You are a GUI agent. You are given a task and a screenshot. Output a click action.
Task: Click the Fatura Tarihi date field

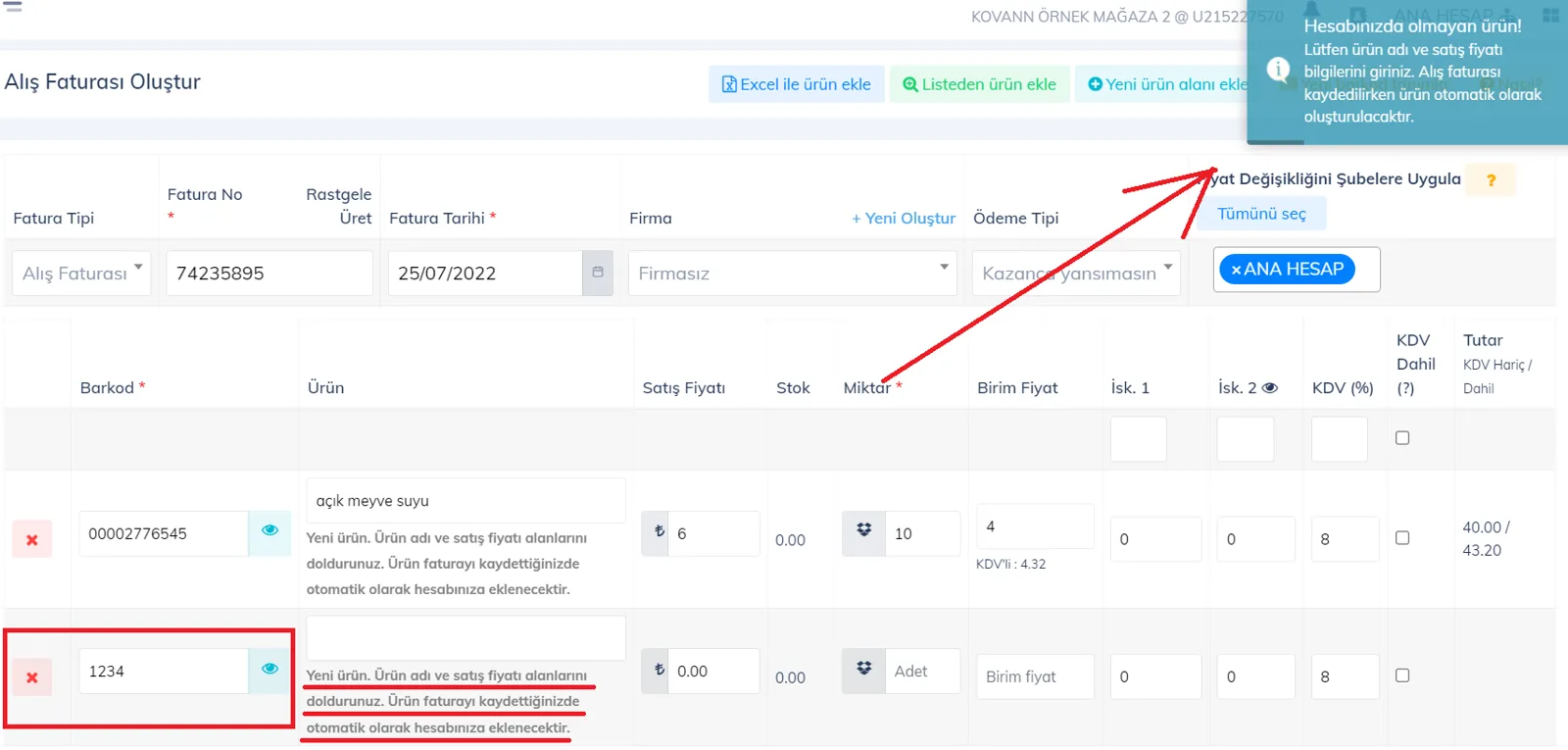485,273
